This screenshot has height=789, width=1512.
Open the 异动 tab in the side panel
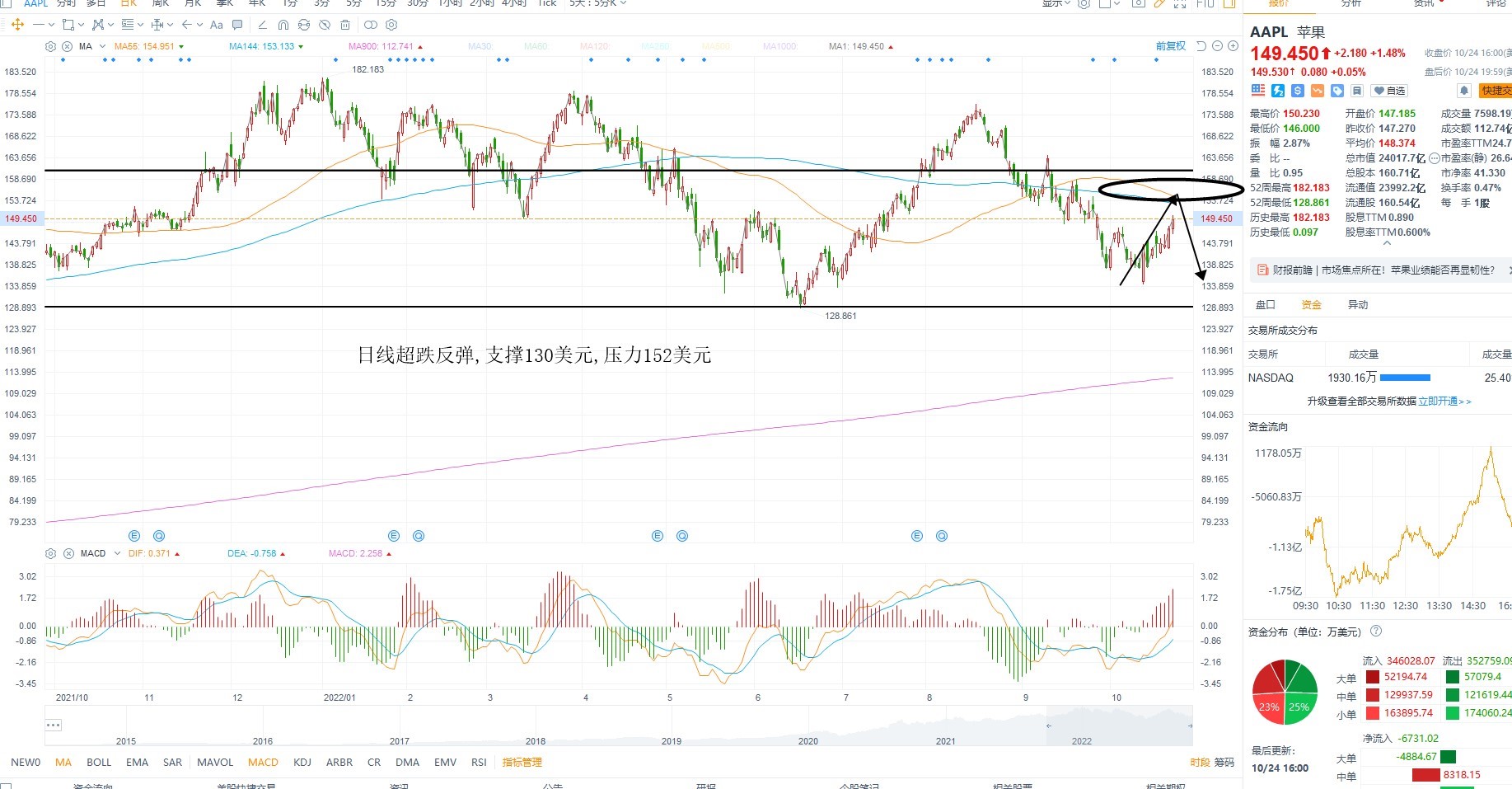tap(1358, 305)
